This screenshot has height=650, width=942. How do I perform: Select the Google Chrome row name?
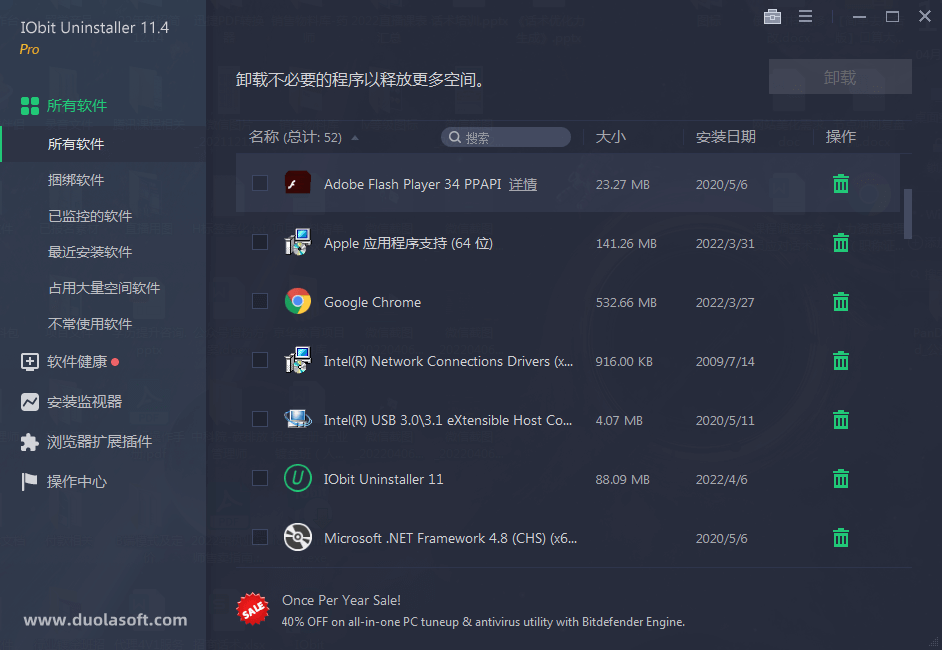coord(372,302)
